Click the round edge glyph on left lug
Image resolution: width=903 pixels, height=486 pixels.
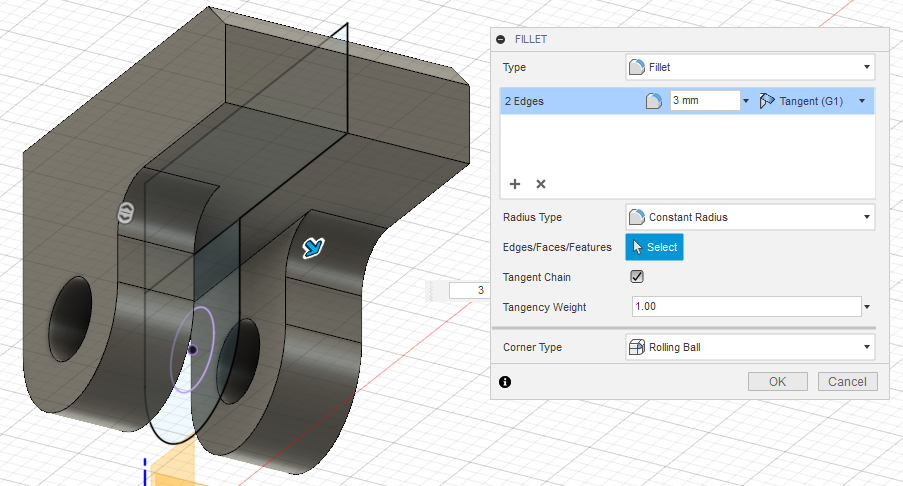pos(126,213)
